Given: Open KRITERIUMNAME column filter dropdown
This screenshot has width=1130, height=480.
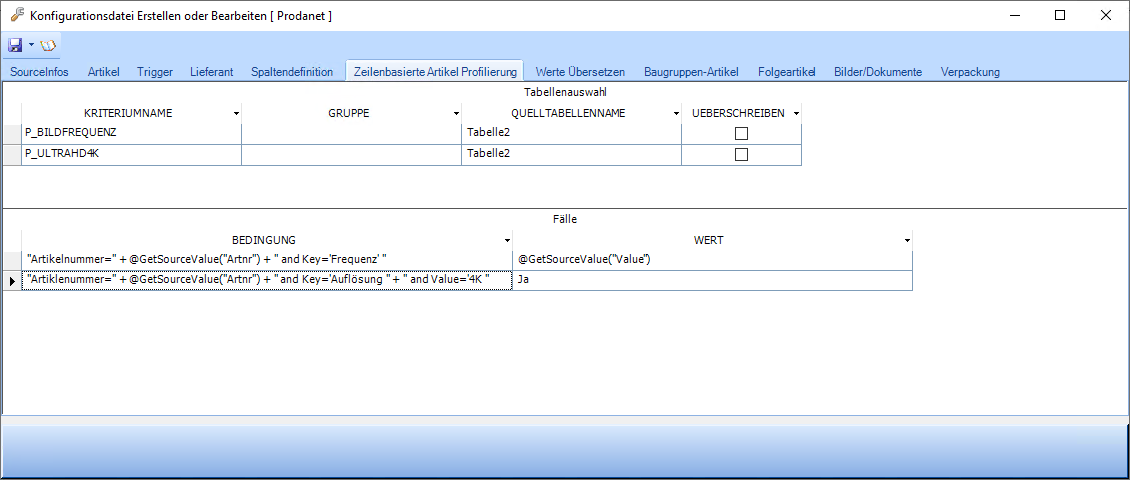Looking at the screenshot, I should tap(236, 114).
